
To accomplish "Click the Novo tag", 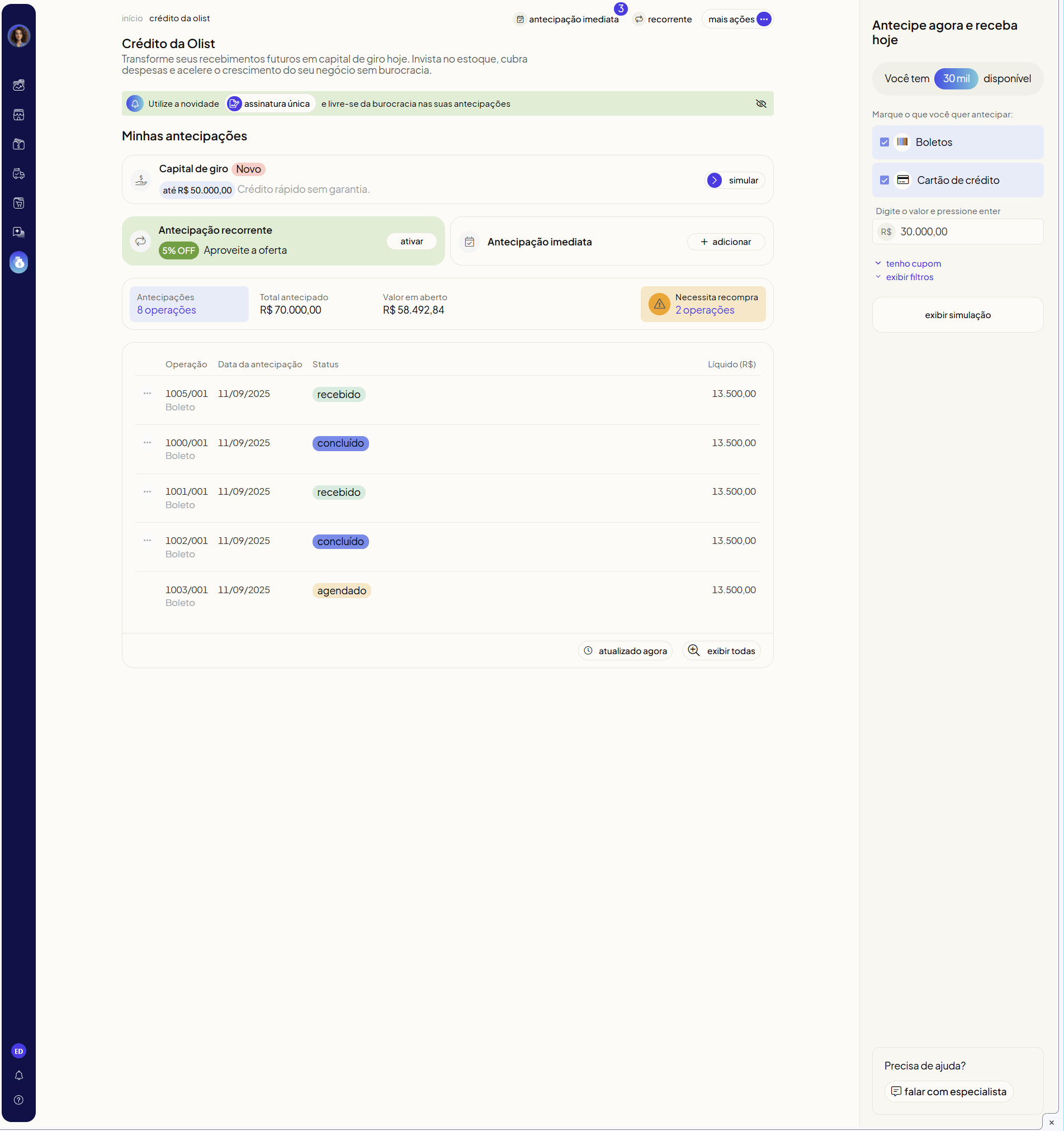I will [x=248, y=169].
